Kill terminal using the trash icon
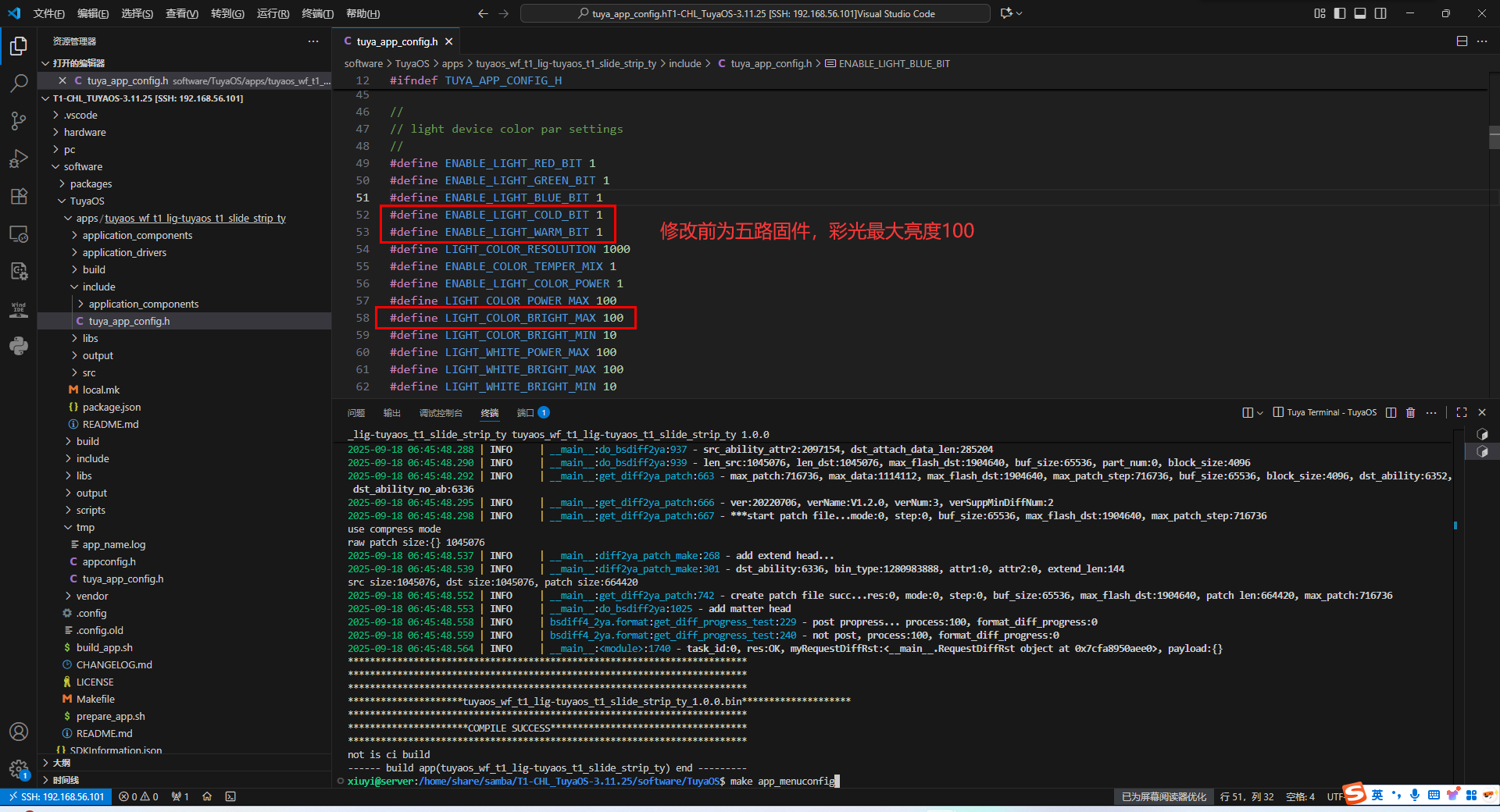Image resolution: width=1500 pixels, height=812 pixels. click(1410, 412)
